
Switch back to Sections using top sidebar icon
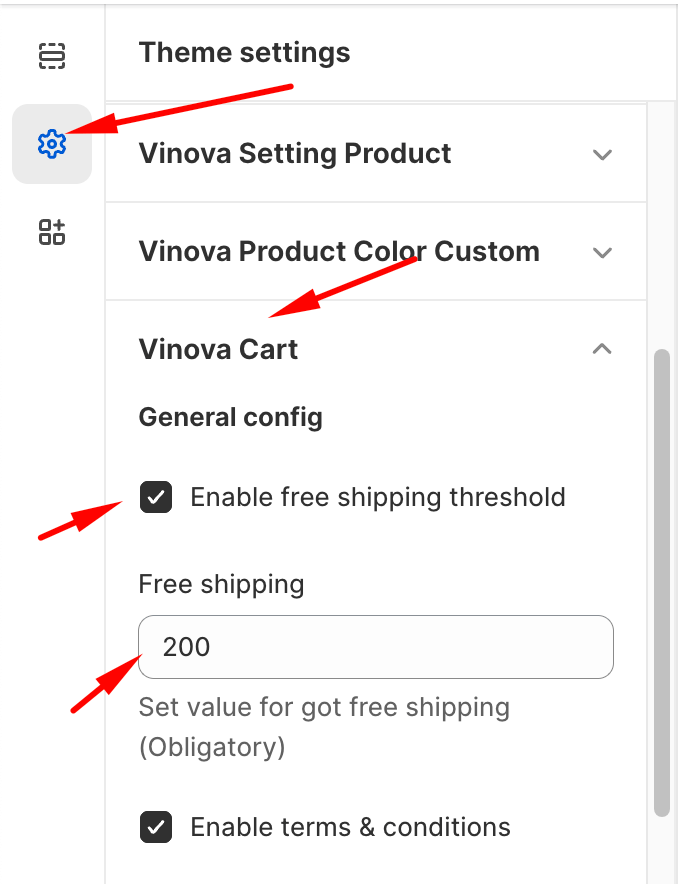[52, 56]
